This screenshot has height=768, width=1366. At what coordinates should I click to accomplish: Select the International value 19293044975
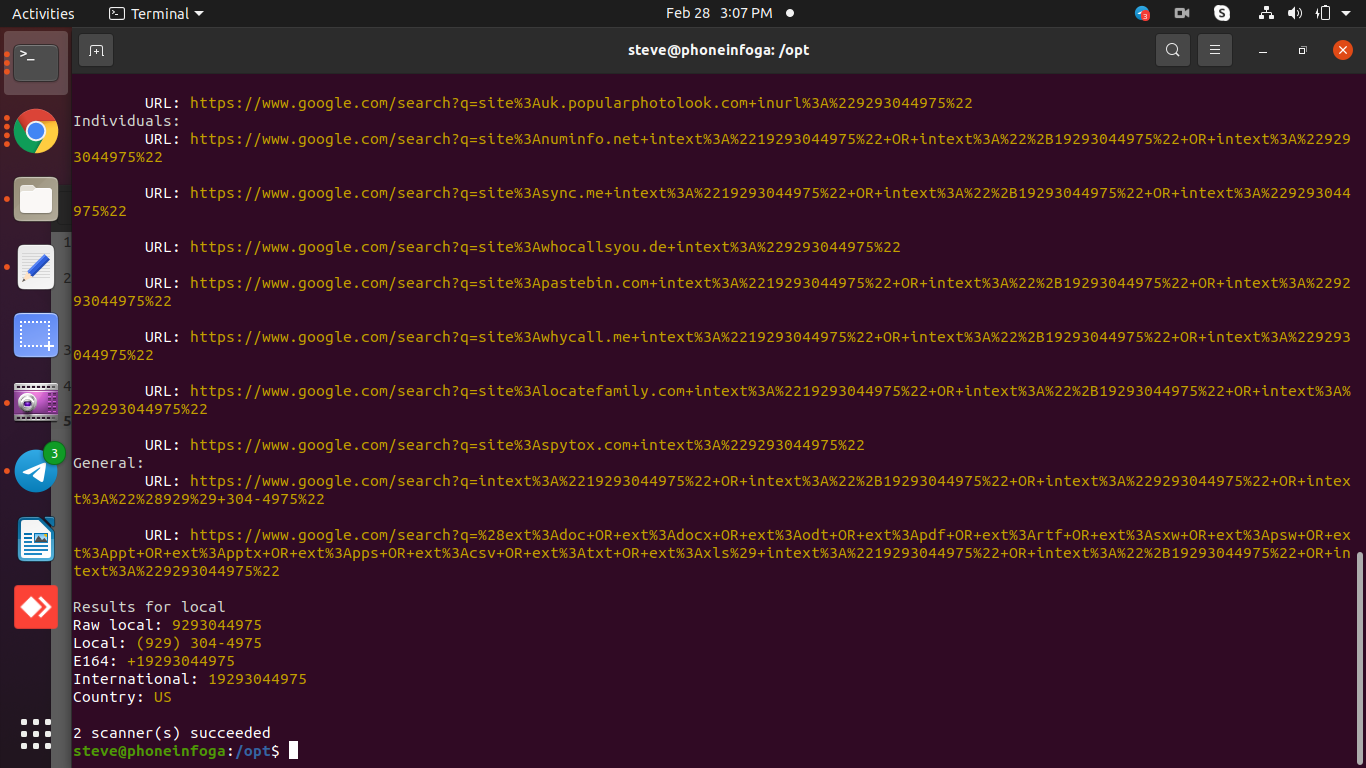pos(257,679)
